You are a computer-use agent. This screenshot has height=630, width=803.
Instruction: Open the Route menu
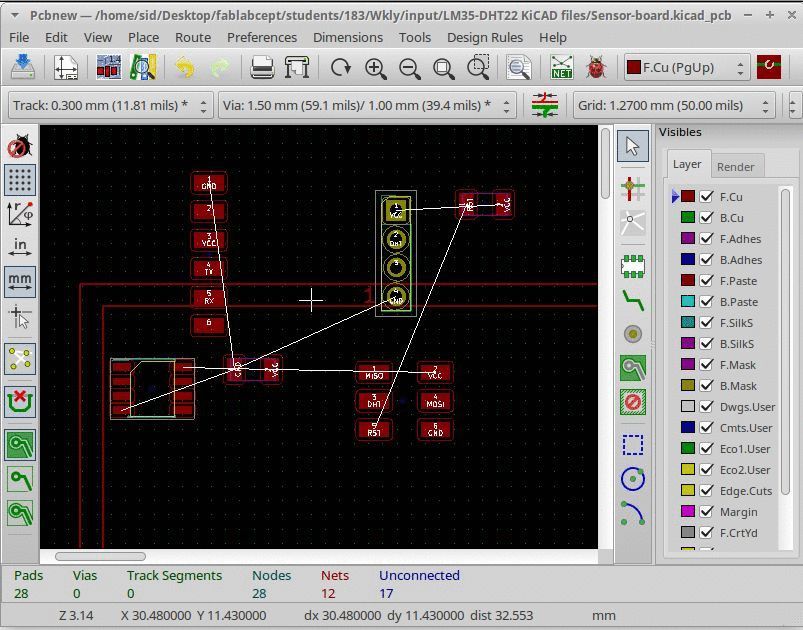click(x=193, y=37)
